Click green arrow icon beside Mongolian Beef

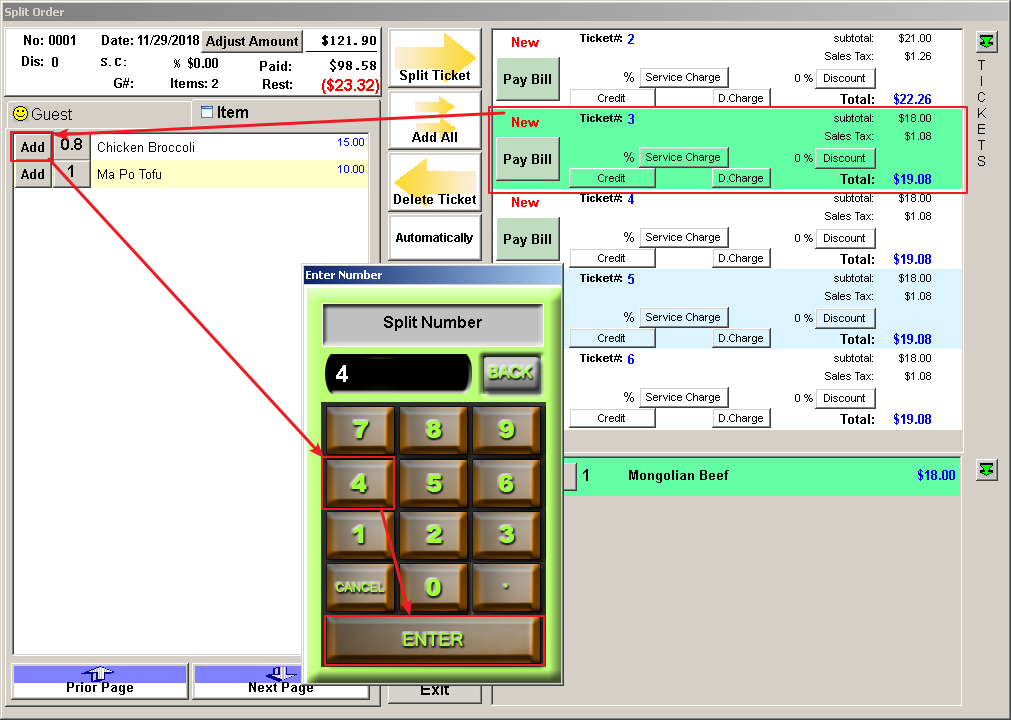986,469
